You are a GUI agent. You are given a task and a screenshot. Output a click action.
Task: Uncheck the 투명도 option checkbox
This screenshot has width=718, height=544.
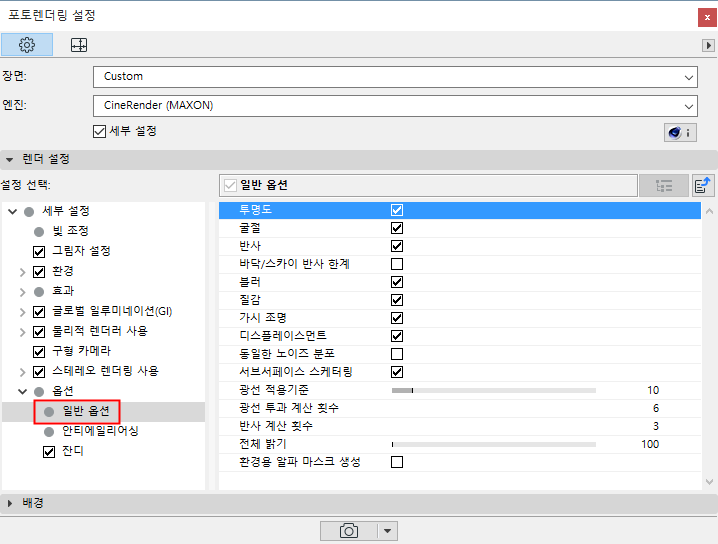point(397,210)
